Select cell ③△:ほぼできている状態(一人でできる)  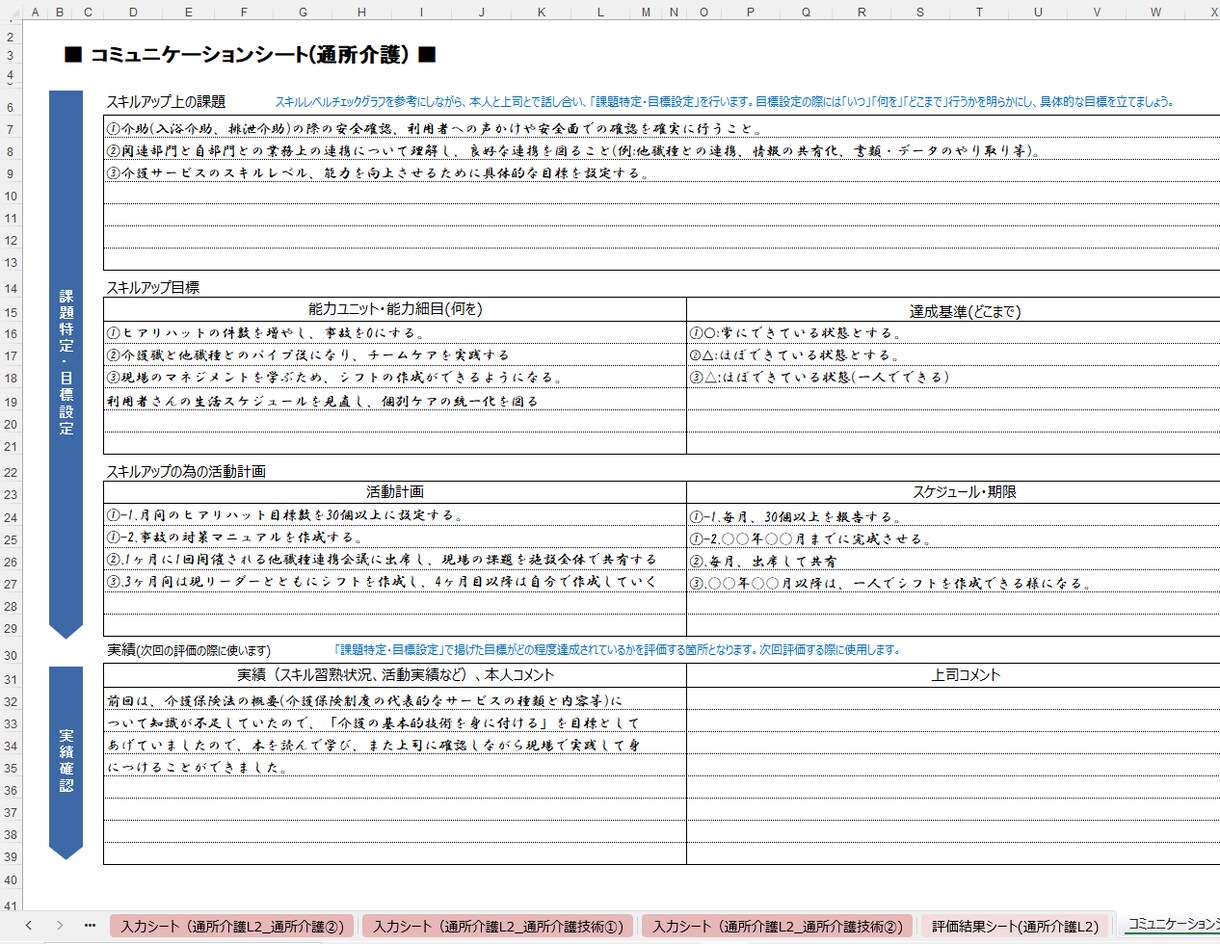(x=953, y=378)
